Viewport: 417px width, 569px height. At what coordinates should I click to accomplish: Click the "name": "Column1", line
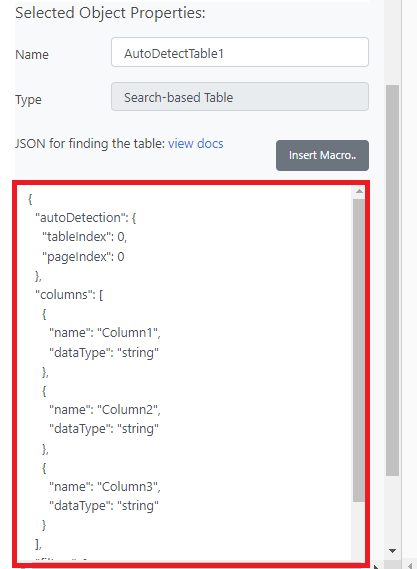coord(105,333)
